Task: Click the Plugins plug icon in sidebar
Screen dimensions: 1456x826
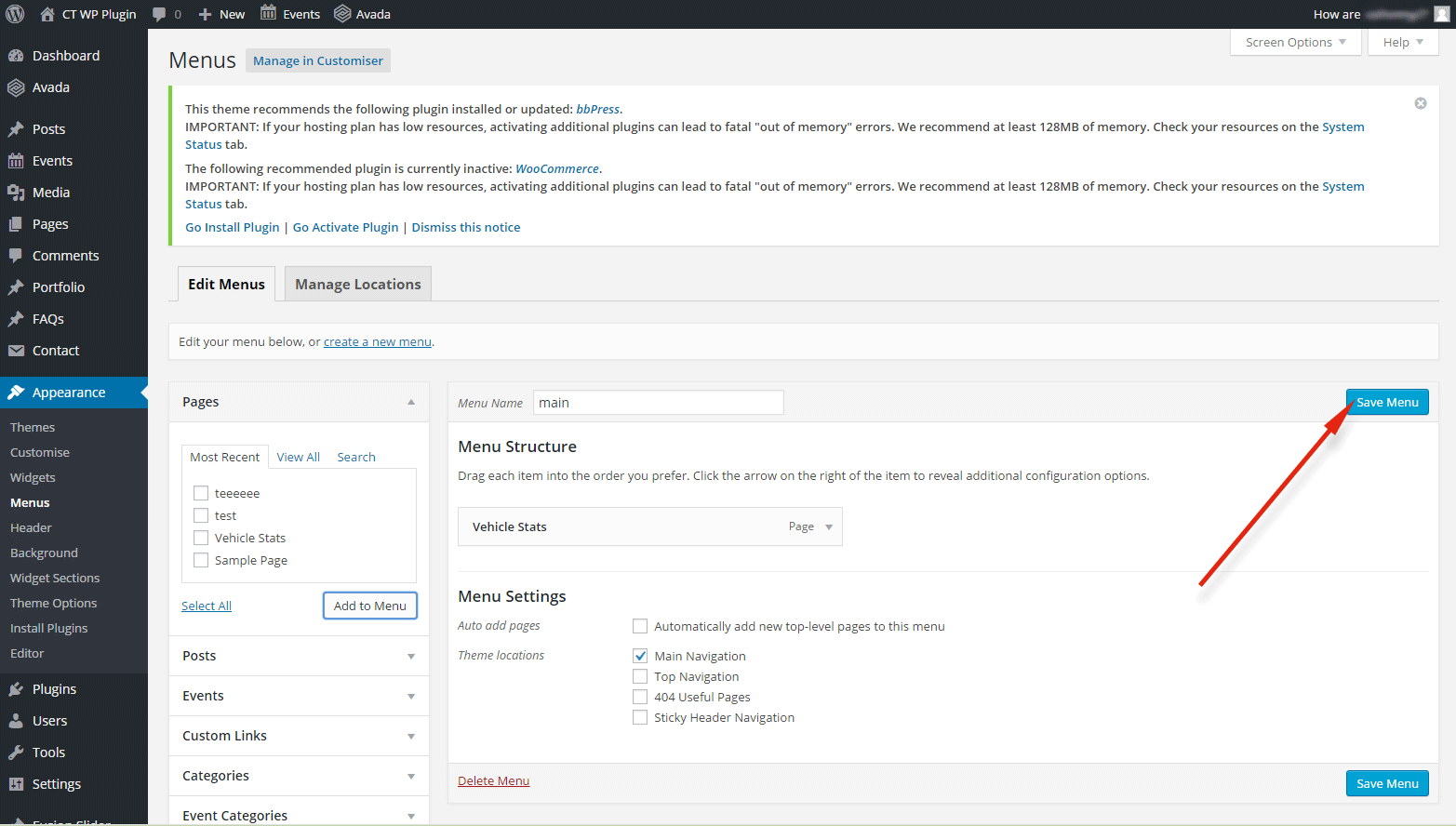Action: 16,689
